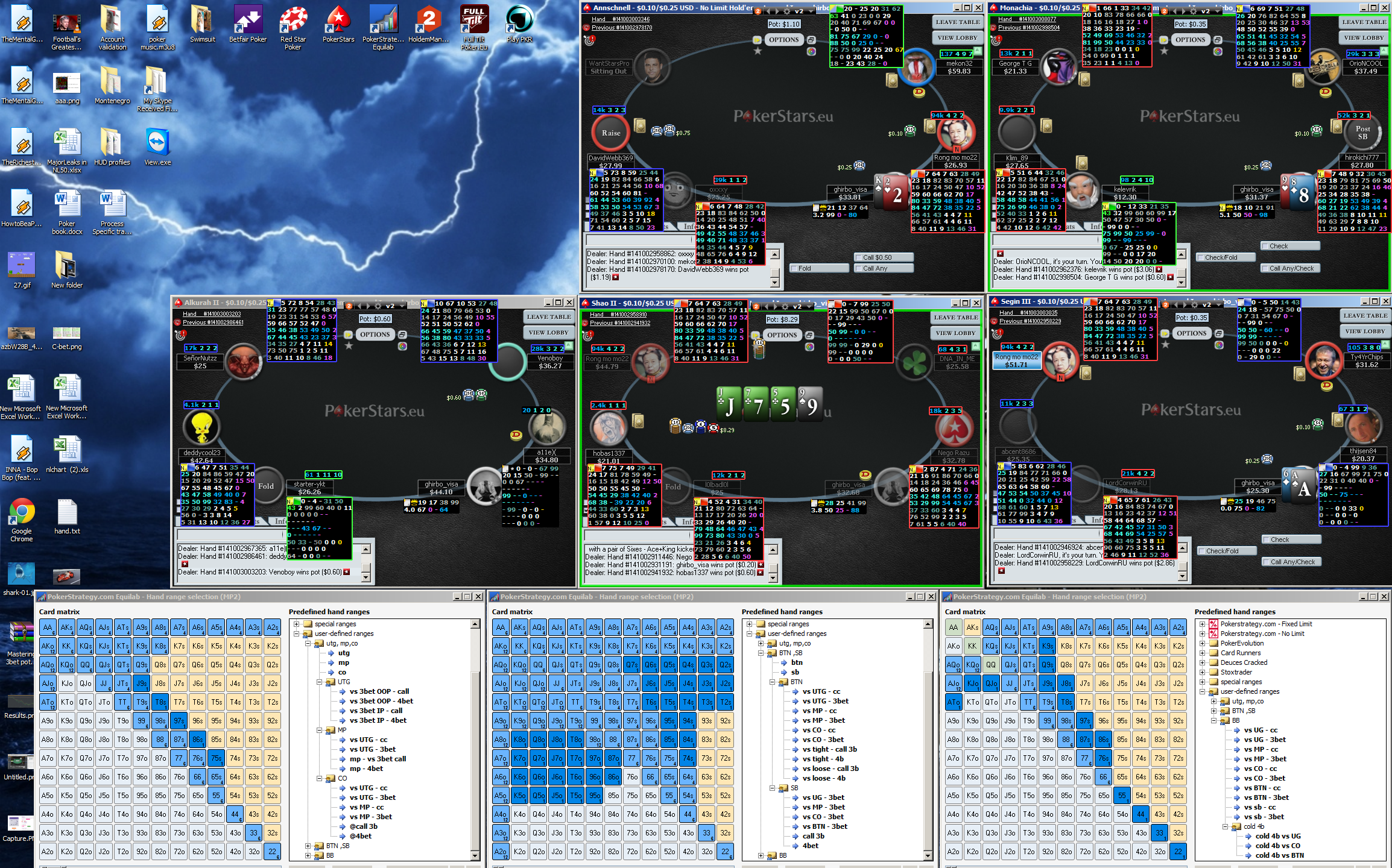Click the yellow replay icon on Annschnell table
The height and width of the screenshot is (868, 1392).
pos(757,40)
